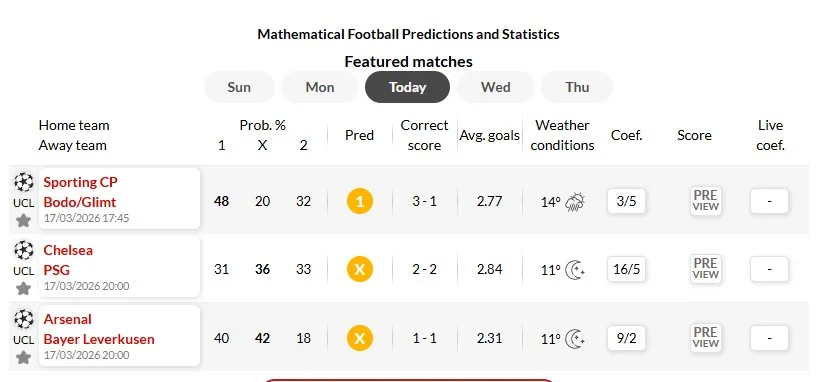Viewport: 818px width, 382px height.
Task: Click yellow prediction 1 badge for Sporting CP
Action: click(360, 201)
